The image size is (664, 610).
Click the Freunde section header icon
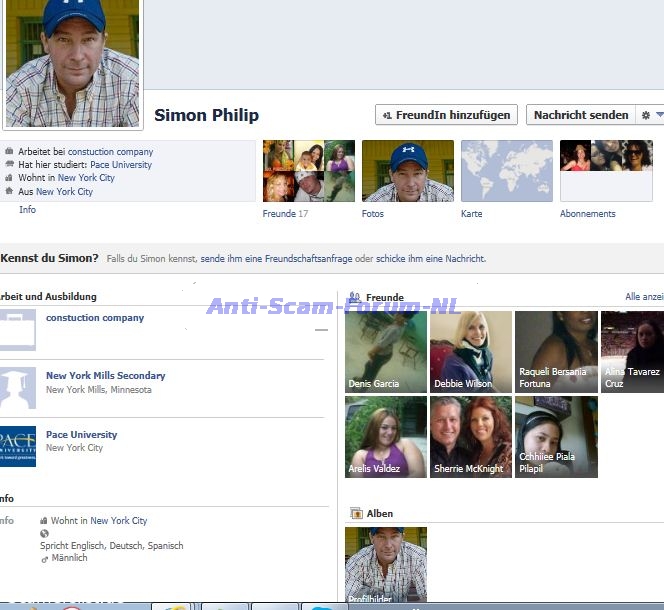coord(355,297)
